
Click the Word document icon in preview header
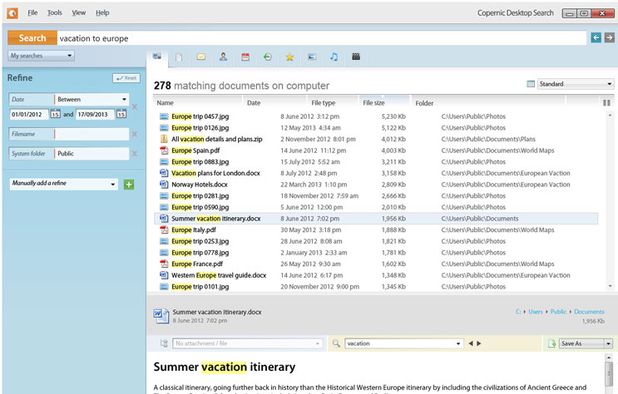pos(161,316)
